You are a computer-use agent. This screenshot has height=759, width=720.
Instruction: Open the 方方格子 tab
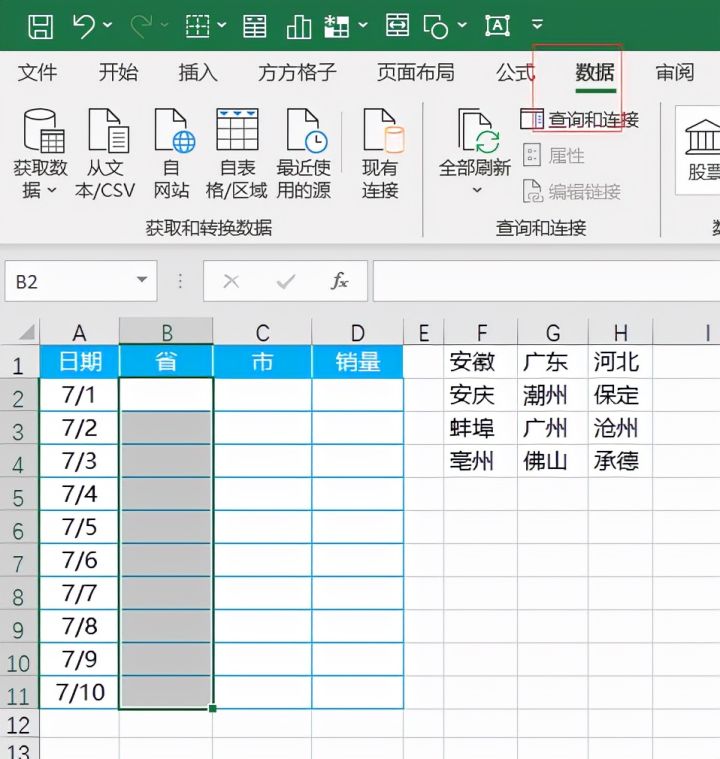(x=297, y=73)
